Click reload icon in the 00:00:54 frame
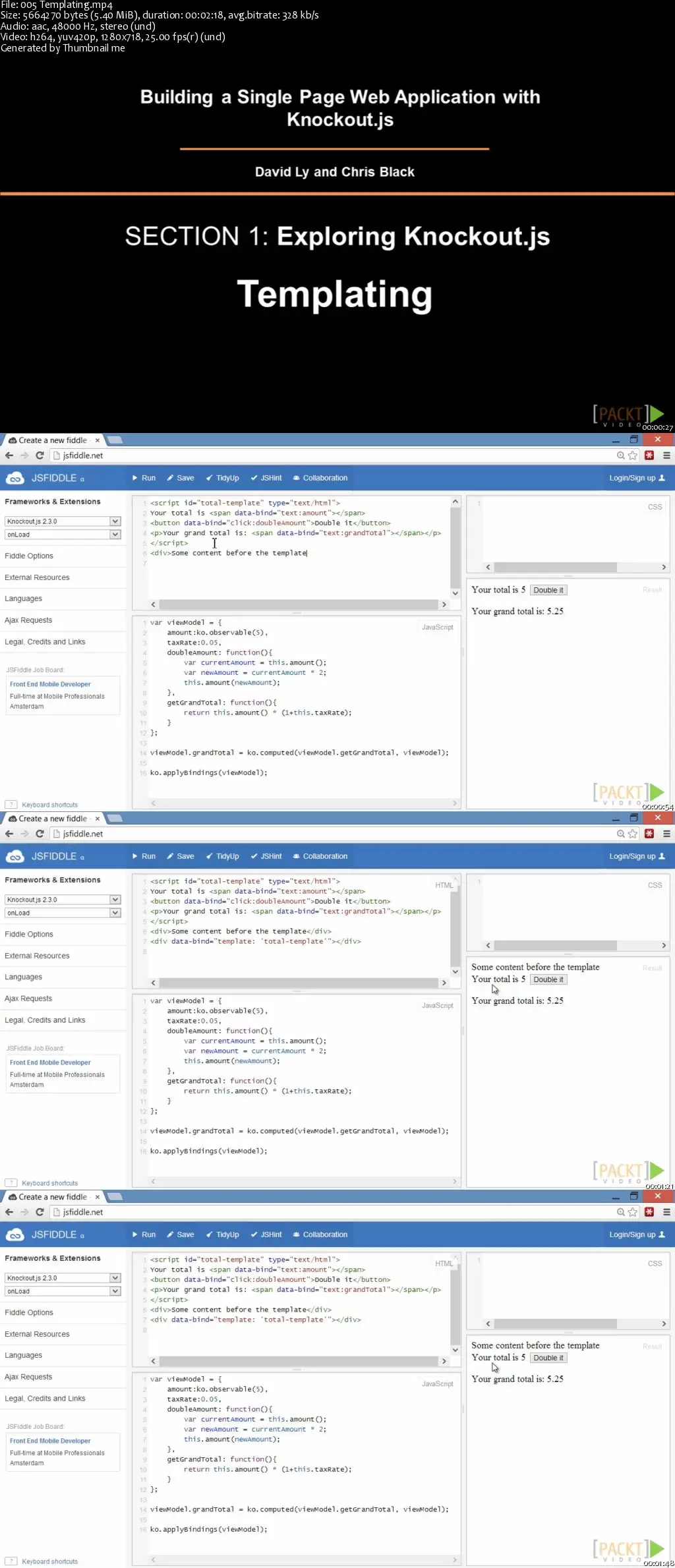 click(40, 455)
